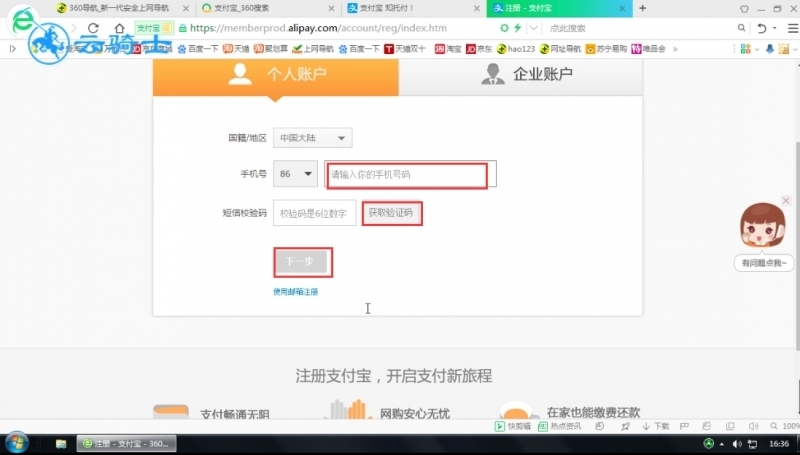Click the 有问题点我 help assistant
The image size is (800, 455).
(763, 263)
